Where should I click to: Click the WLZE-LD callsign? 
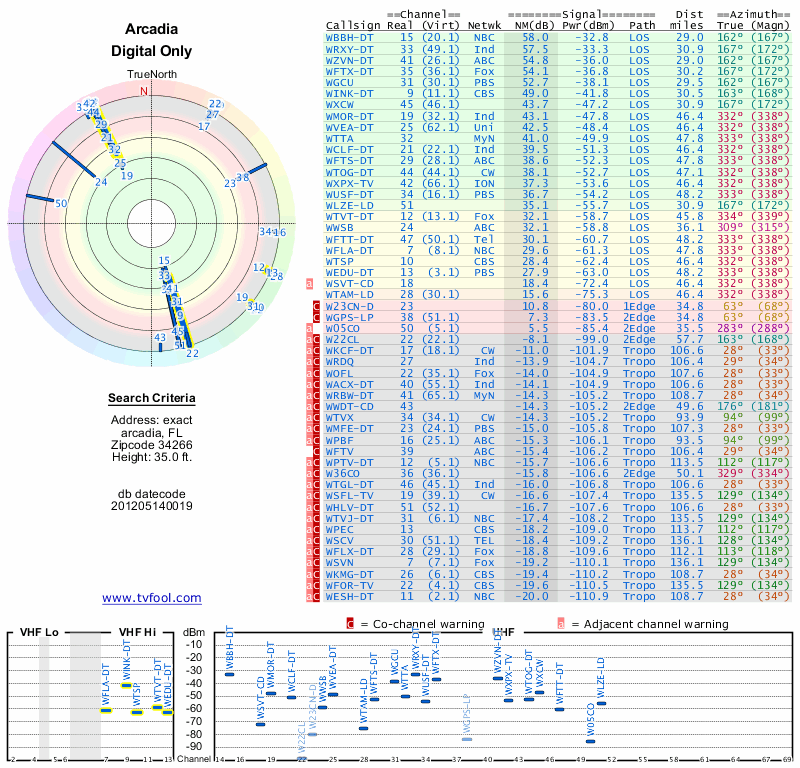point(349,206)
